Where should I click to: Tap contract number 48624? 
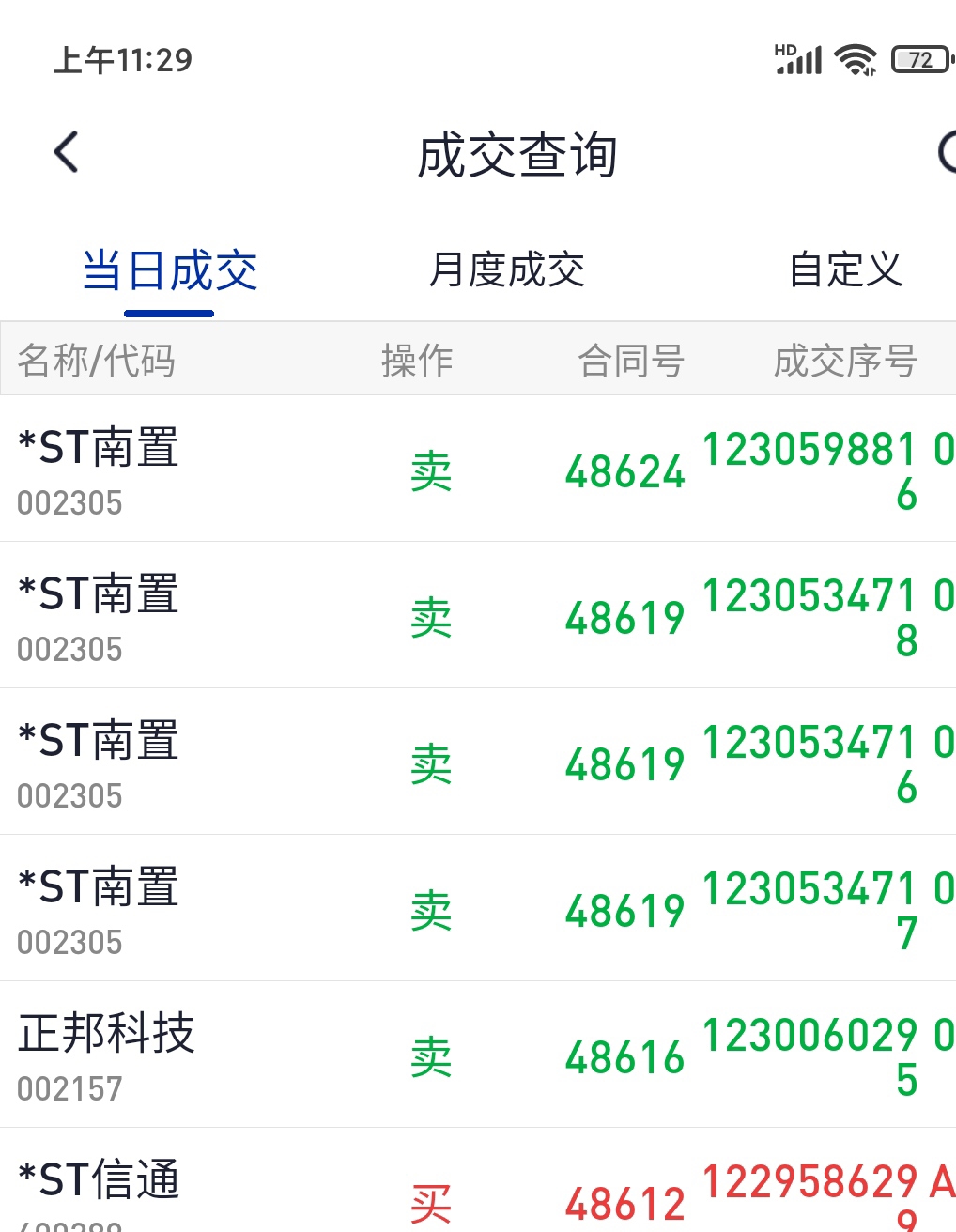pyautogui.click(x=625, y=471)
